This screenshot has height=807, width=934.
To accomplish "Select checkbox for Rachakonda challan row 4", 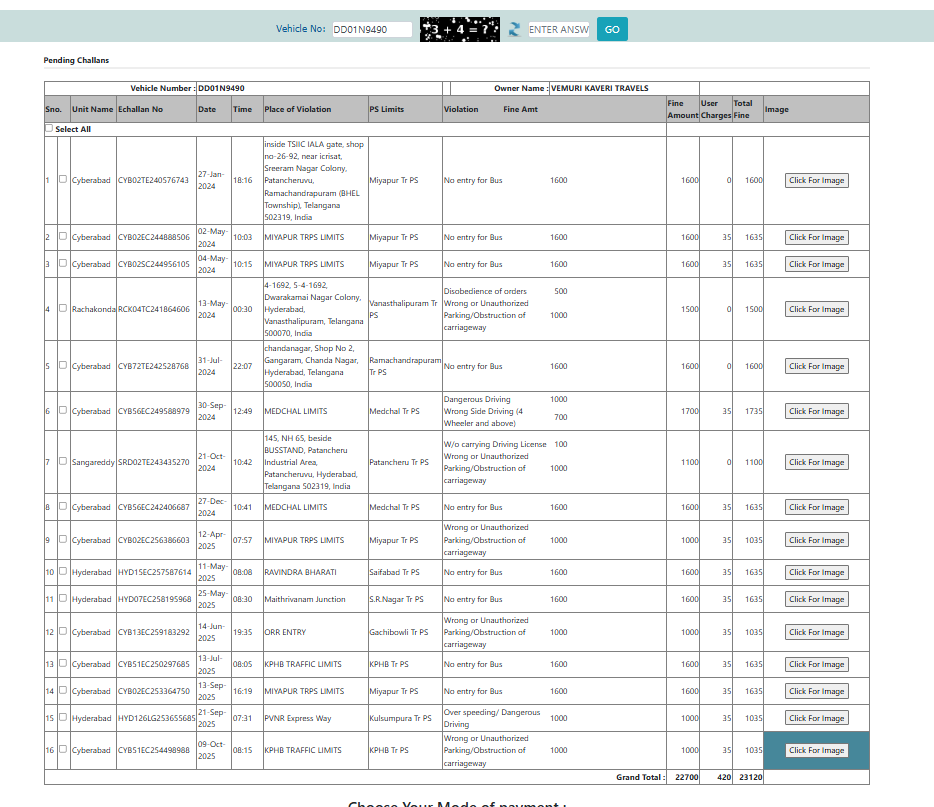I will coord(63,309).
